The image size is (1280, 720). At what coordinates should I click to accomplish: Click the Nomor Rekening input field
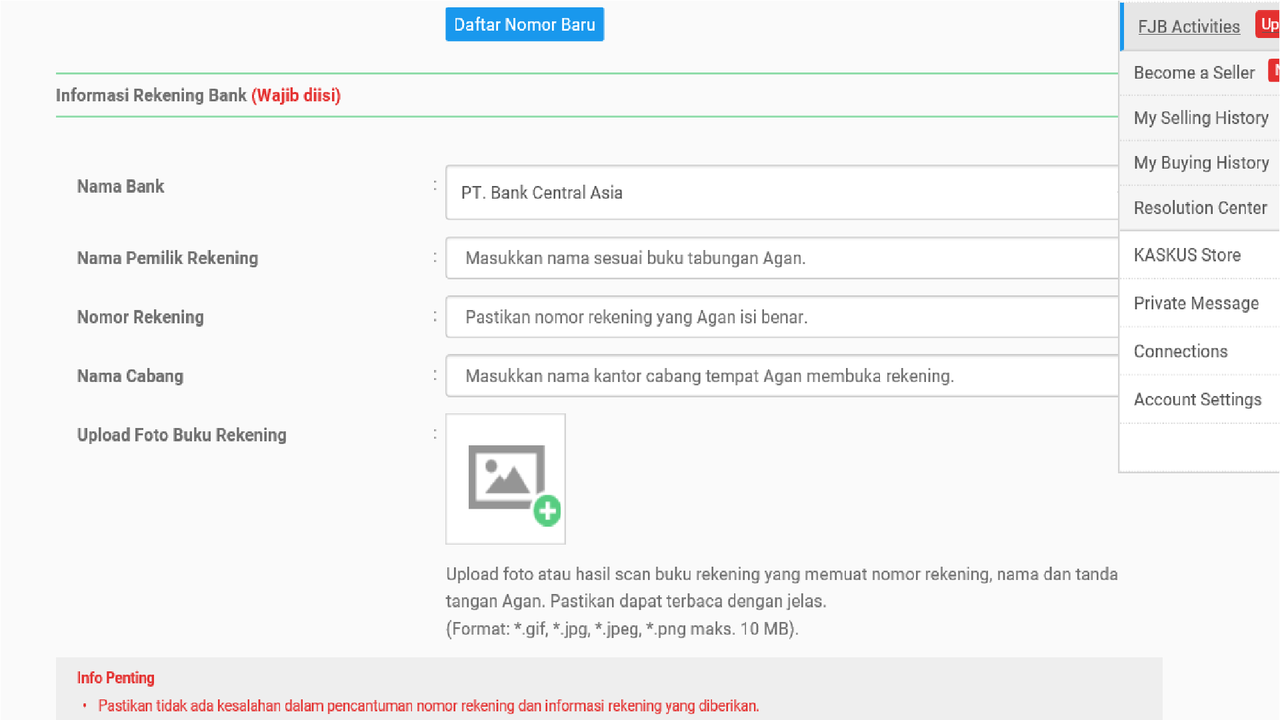pos(782,317)
